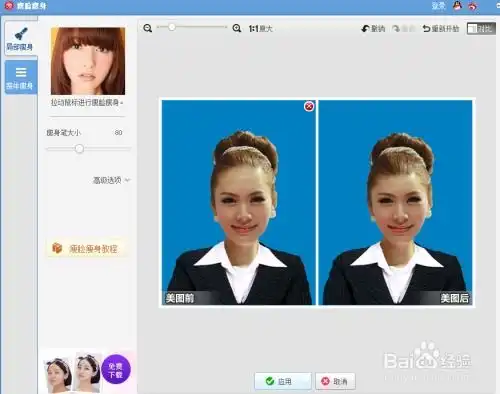Expand the 高级选项 advanced options
Screen dimensions: 500x394
point(111,180)
